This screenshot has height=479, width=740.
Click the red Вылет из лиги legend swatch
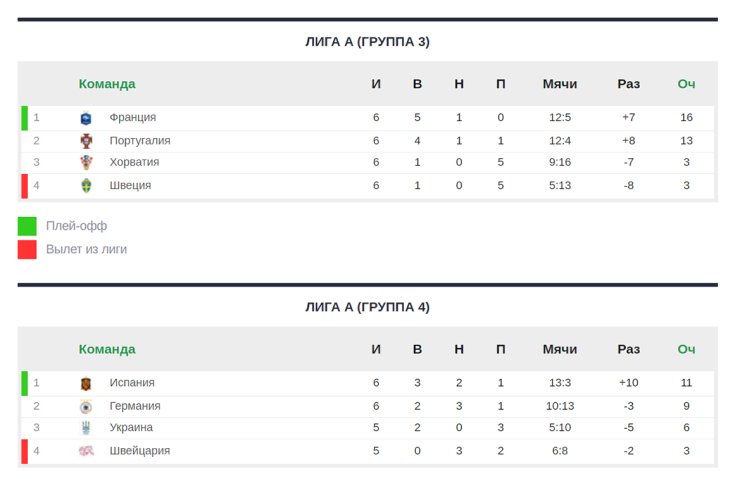click(27, 250)
